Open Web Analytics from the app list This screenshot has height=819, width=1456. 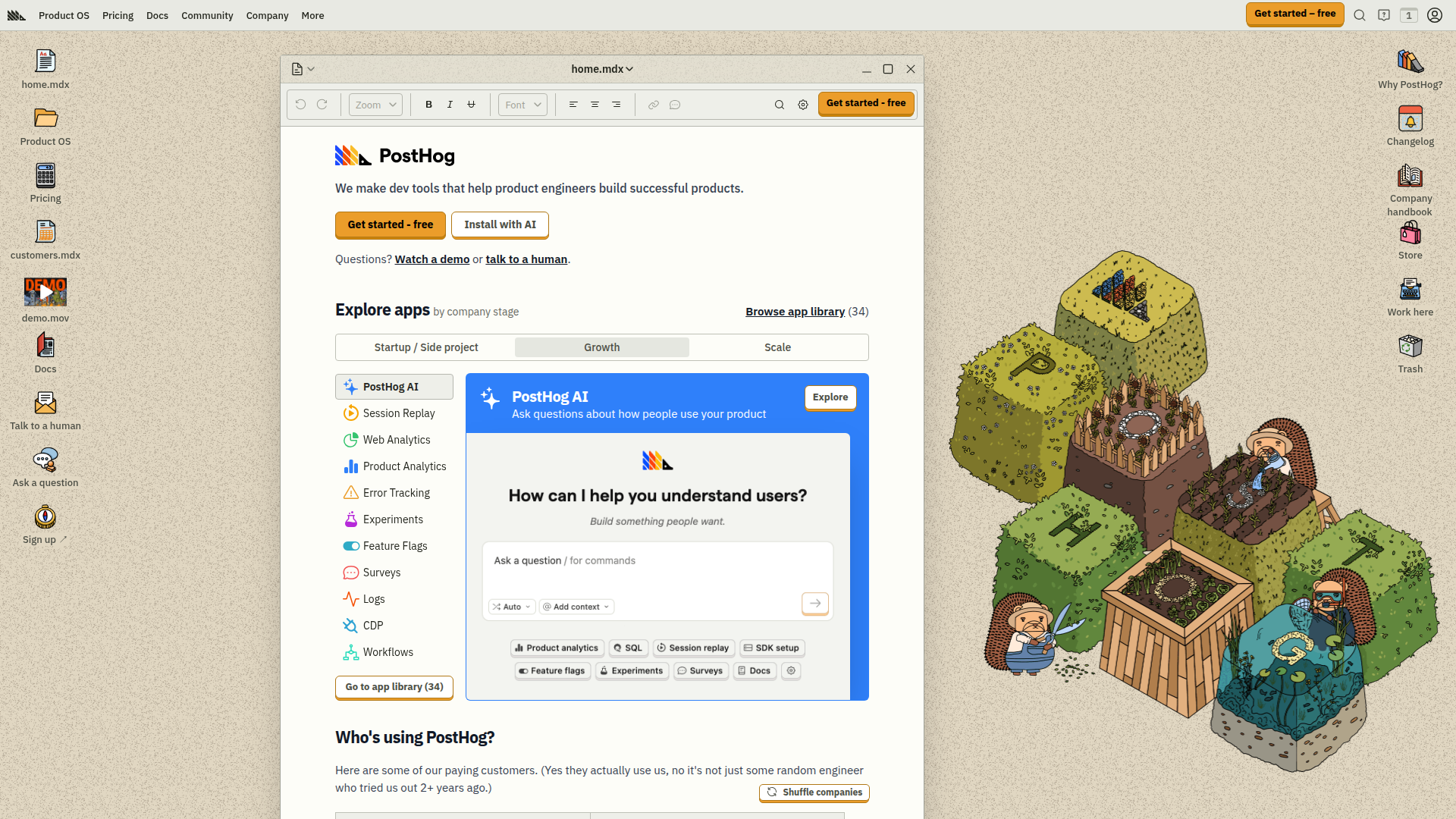tap(351, 440)
